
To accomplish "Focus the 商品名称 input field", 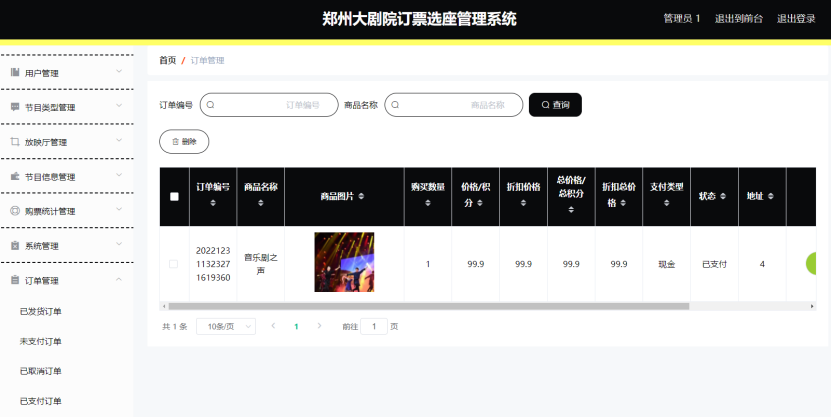I will click(x=454, y=105).
